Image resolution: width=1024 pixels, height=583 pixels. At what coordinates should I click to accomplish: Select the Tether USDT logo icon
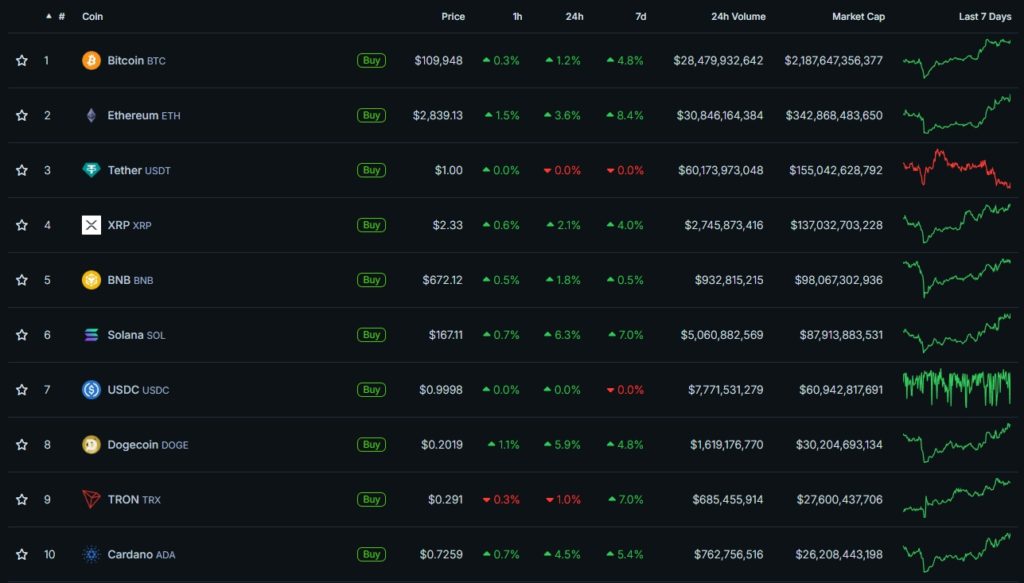click(x=92, y=170)
